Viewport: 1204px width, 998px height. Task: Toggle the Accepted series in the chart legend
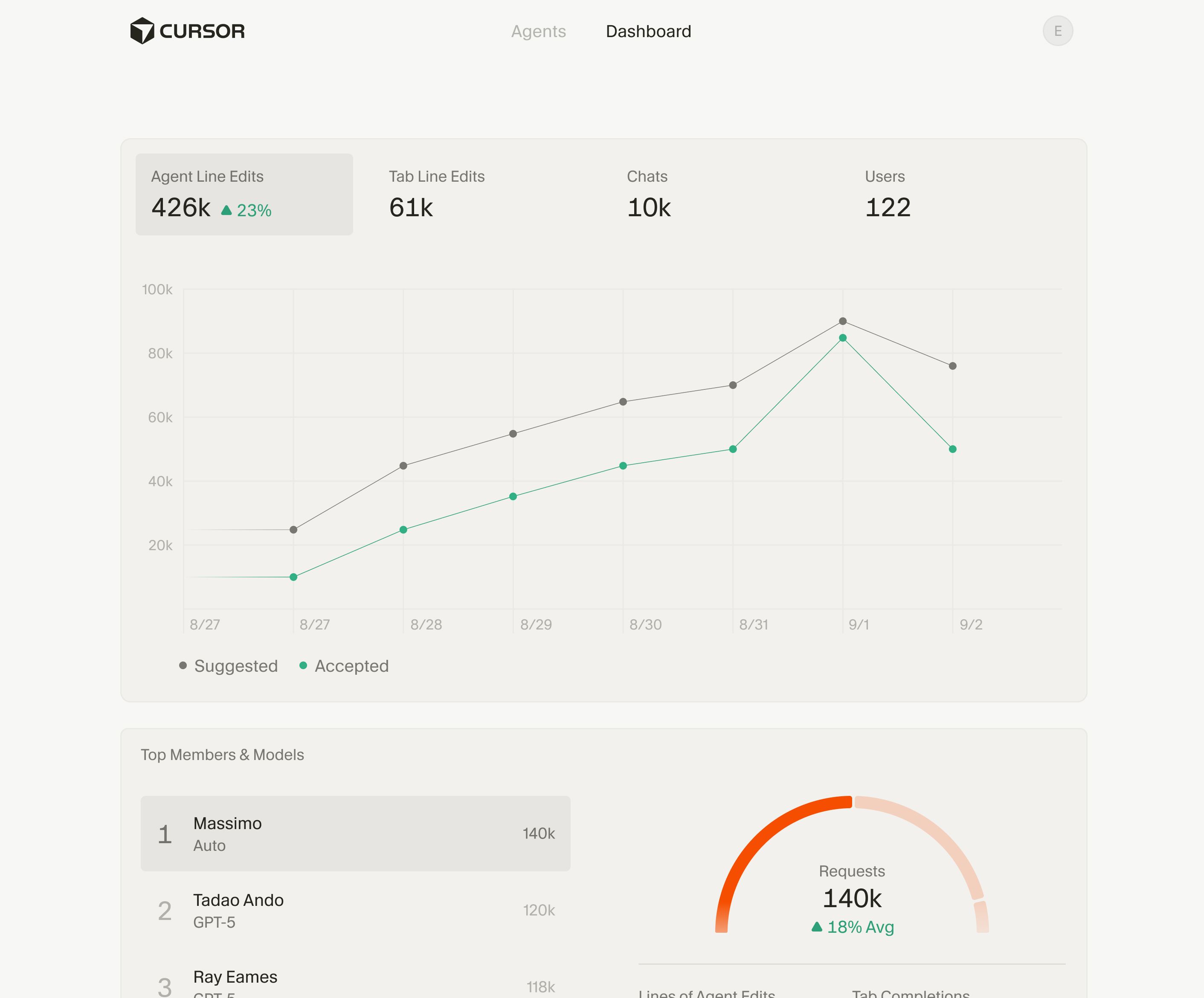point(351,665)
